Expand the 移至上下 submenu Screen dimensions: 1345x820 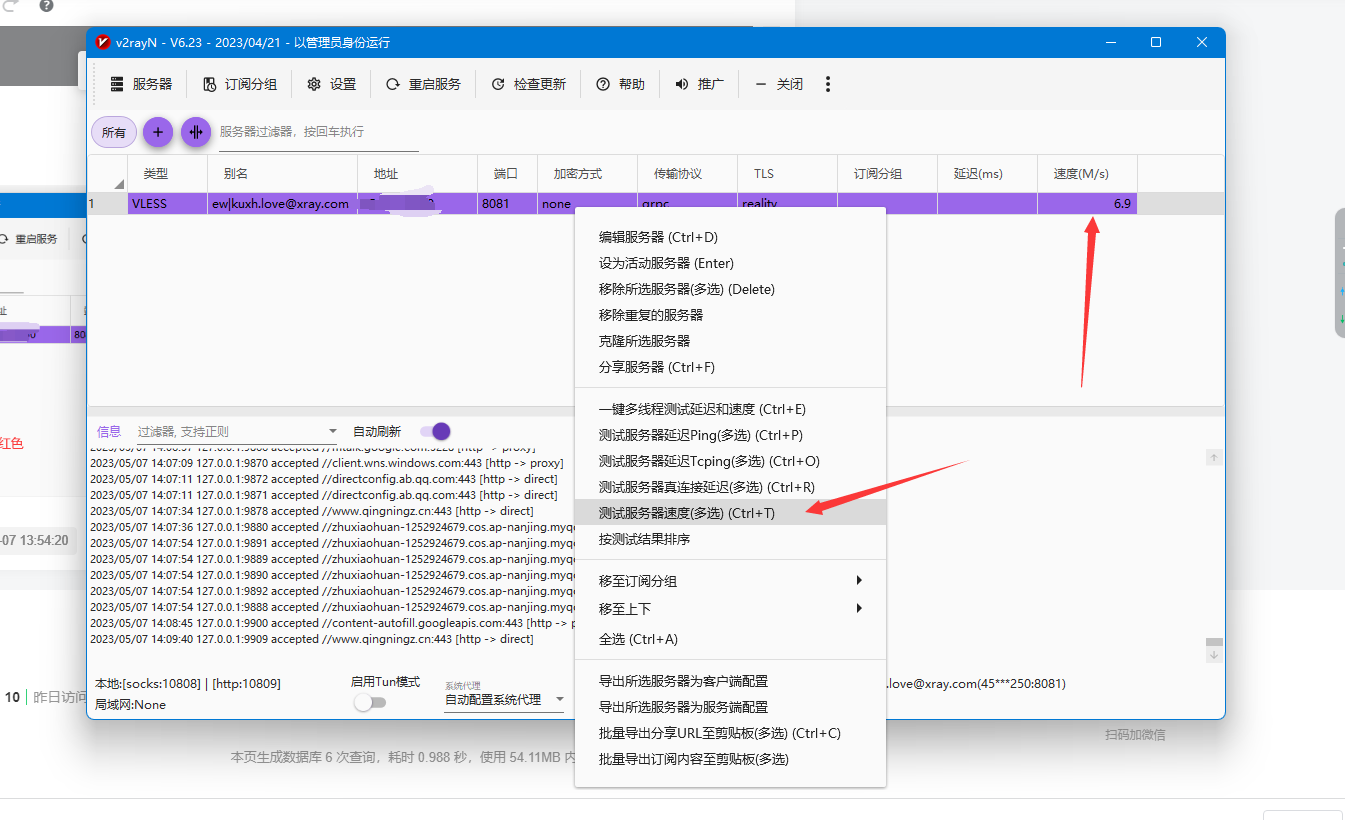click(x=730, y=609)
